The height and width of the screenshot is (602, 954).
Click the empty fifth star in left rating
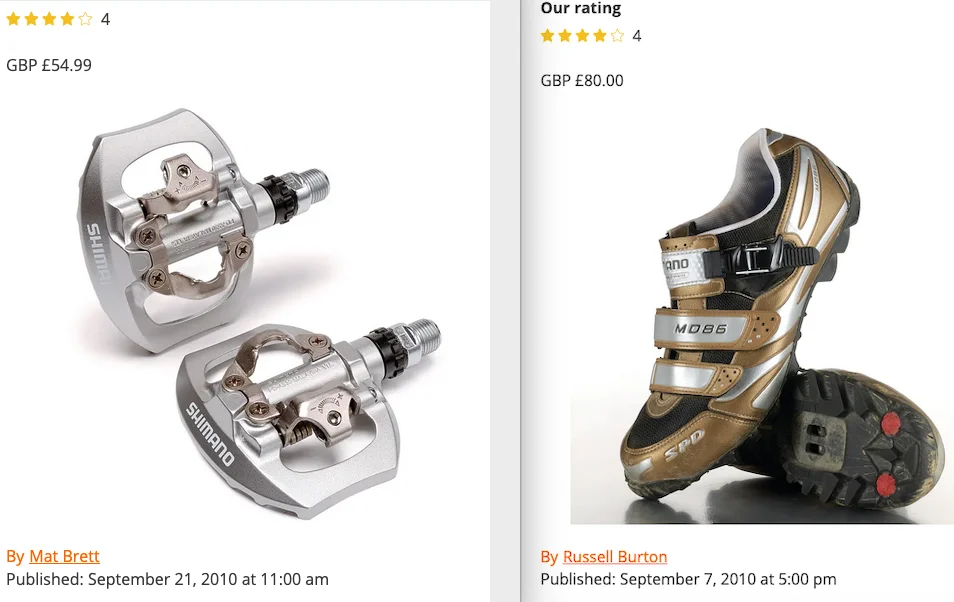click(85, 19)
